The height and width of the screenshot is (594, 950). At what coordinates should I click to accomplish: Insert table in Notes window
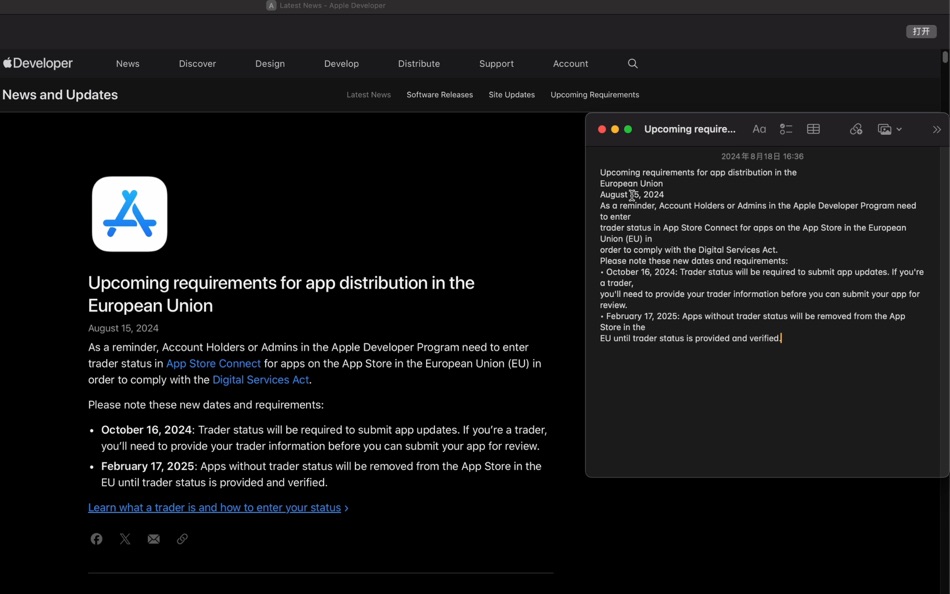tap(814, 129)
